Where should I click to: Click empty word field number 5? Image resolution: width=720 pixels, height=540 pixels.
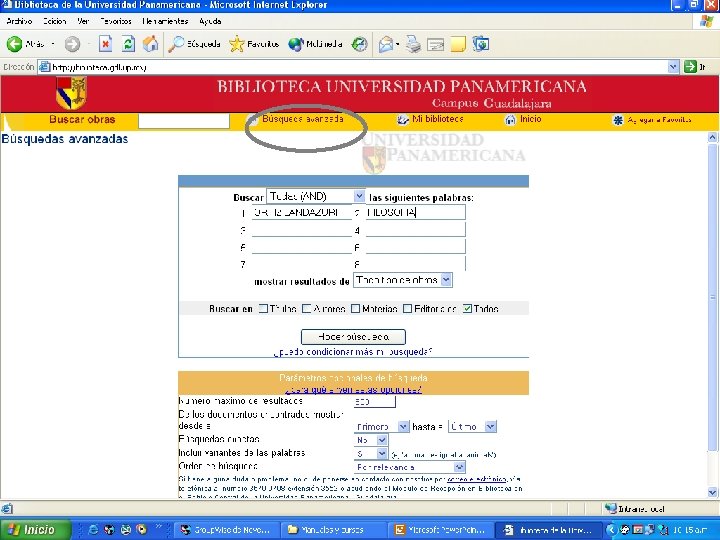click(x=302, y=247)
